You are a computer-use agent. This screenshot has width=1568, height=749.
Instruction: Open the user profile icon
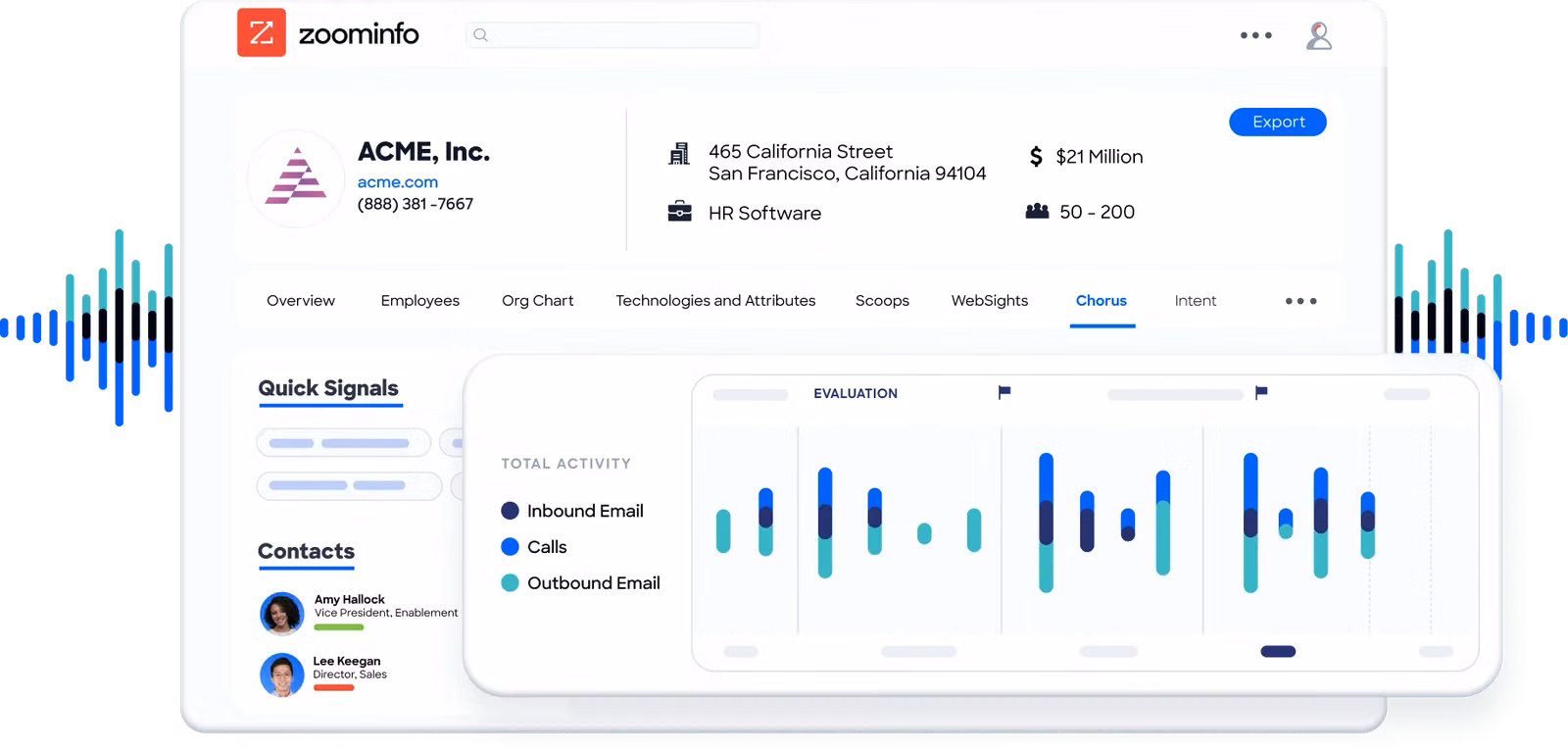coord(1318,36)
